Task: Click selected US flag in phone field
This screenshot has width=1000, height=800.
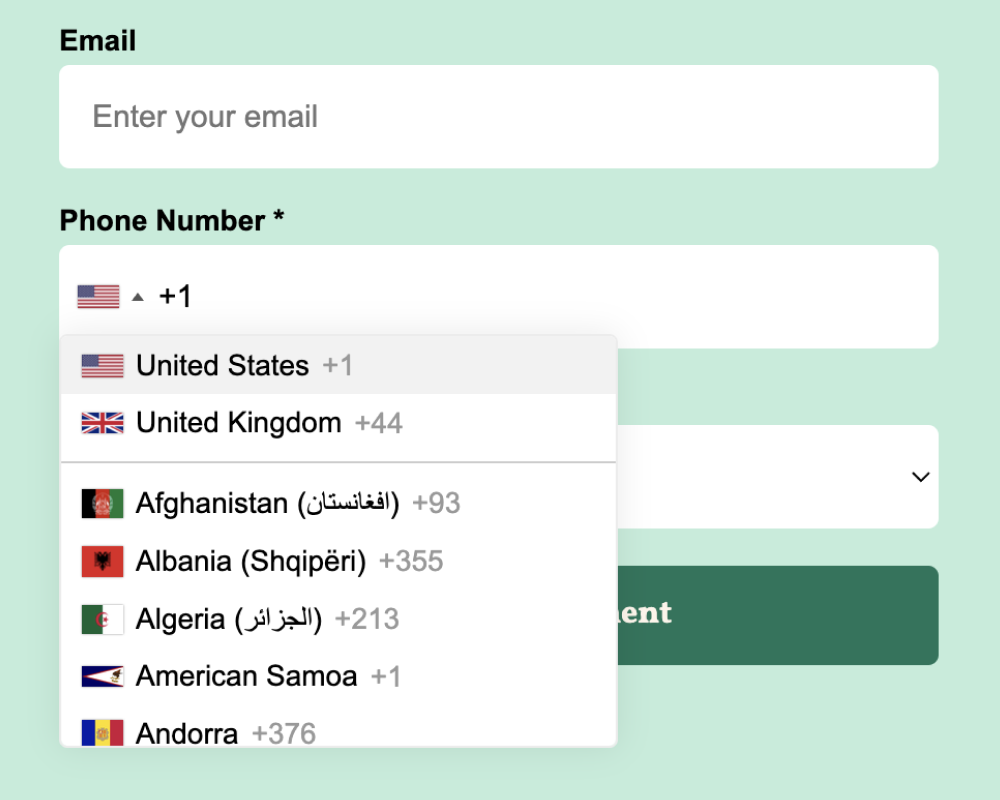Action: coord(98,296)
